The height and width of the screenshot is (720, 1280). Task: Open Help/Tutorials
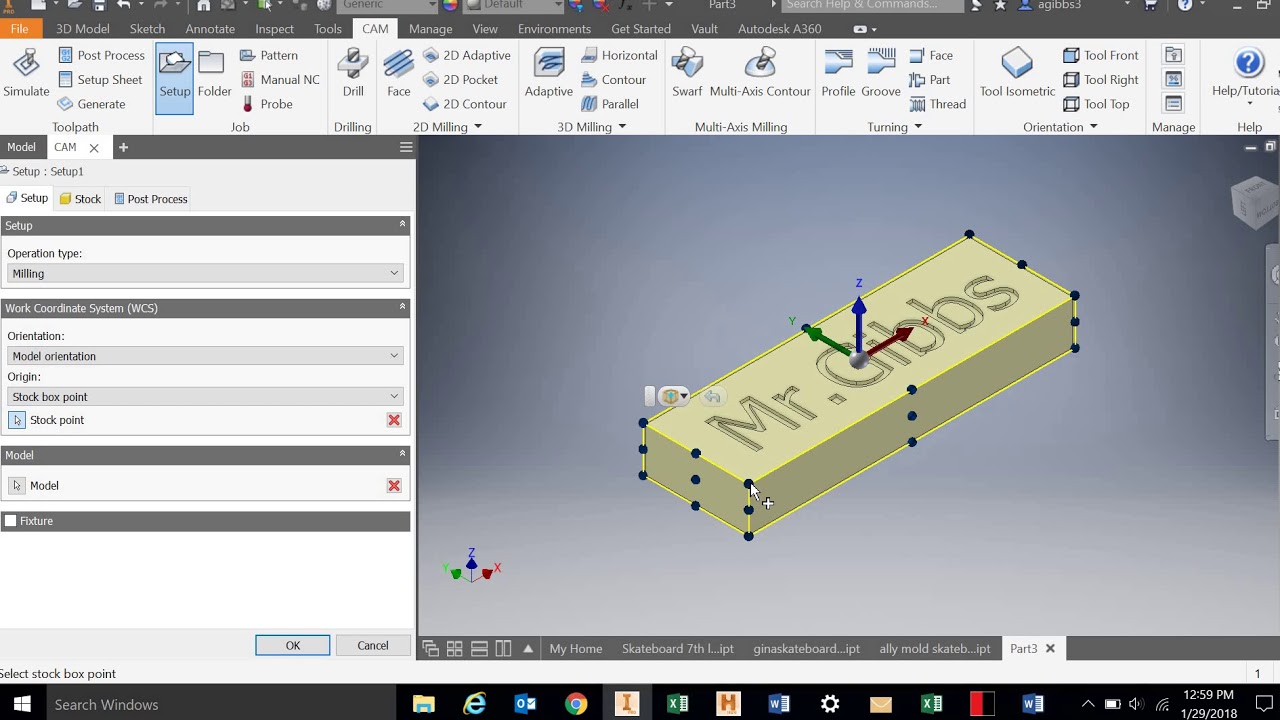(1246, 75)
